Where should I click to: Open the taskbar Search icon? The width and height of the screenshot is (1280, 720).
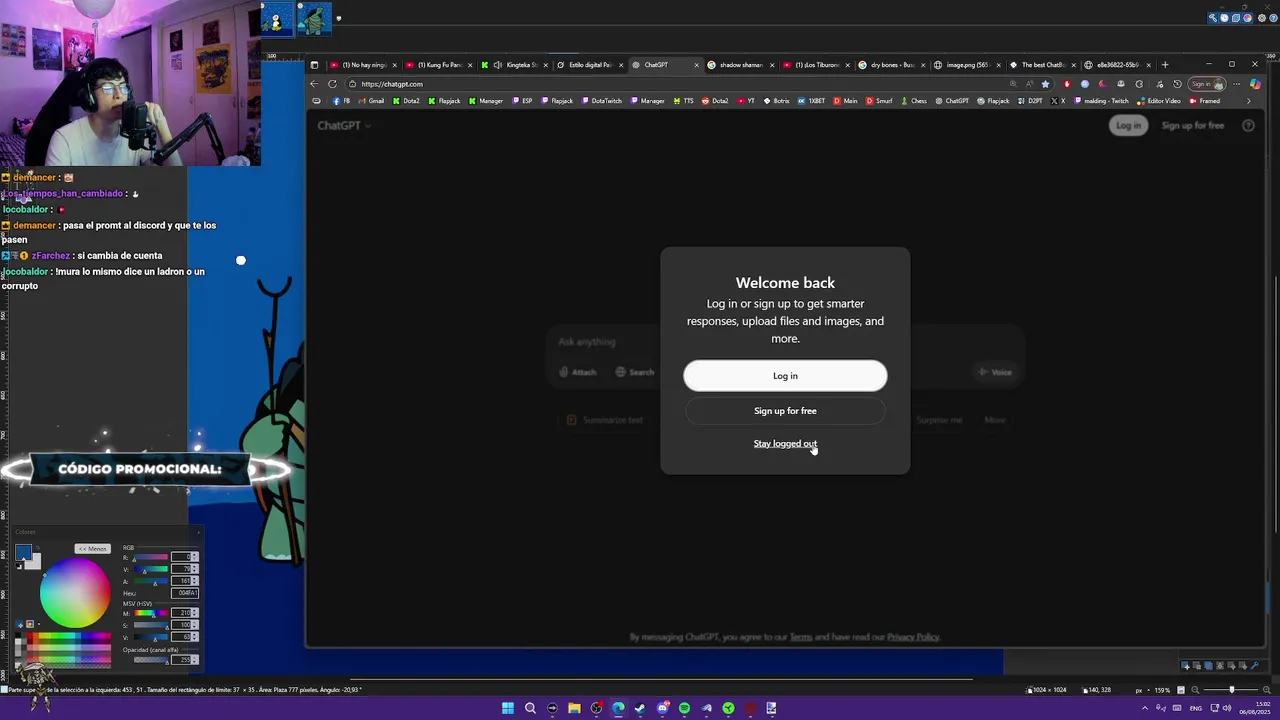(x=530, y=708)
